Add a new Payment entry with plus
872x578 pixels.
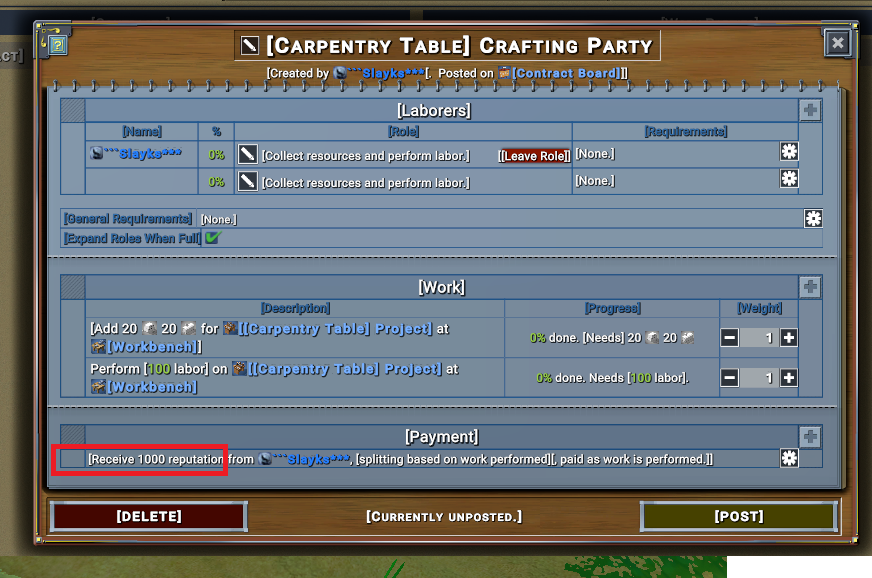810,437
